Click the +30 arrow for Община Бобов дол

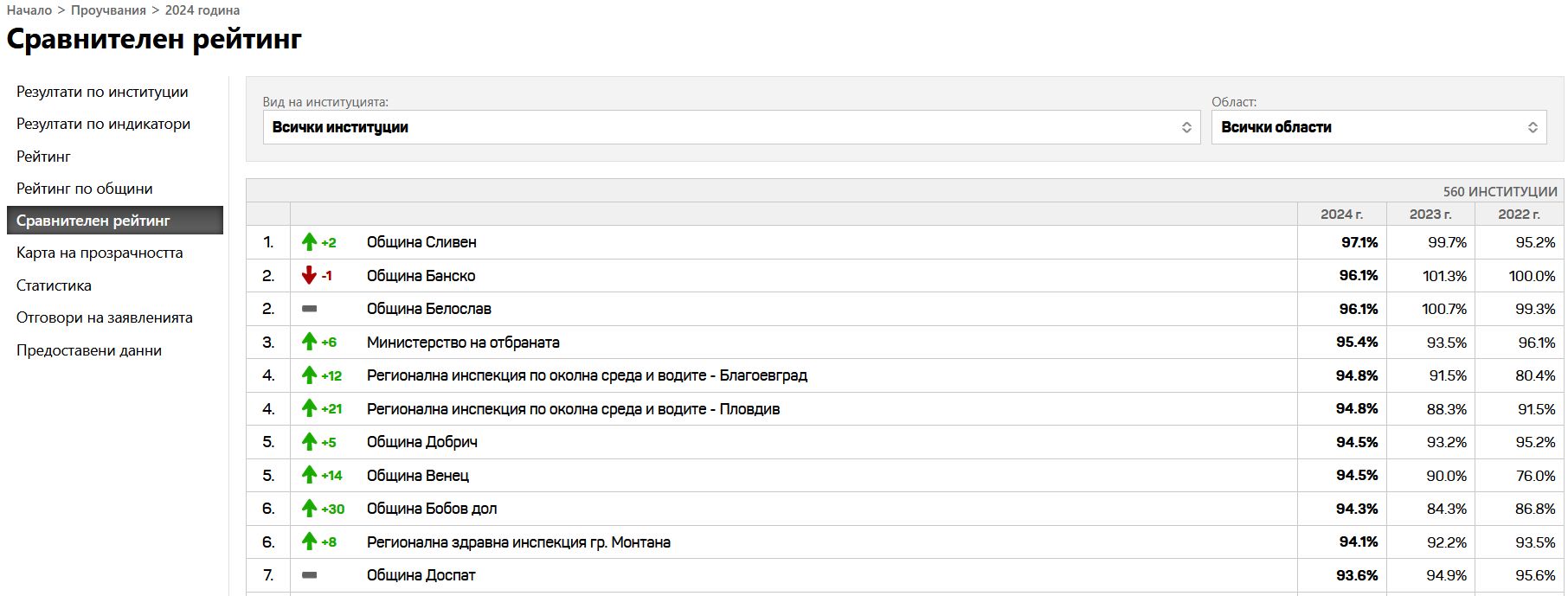[309, 509]
